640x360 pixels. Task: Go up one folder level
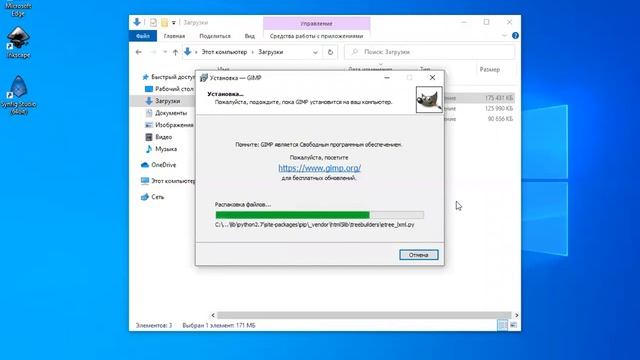(175, 52)
